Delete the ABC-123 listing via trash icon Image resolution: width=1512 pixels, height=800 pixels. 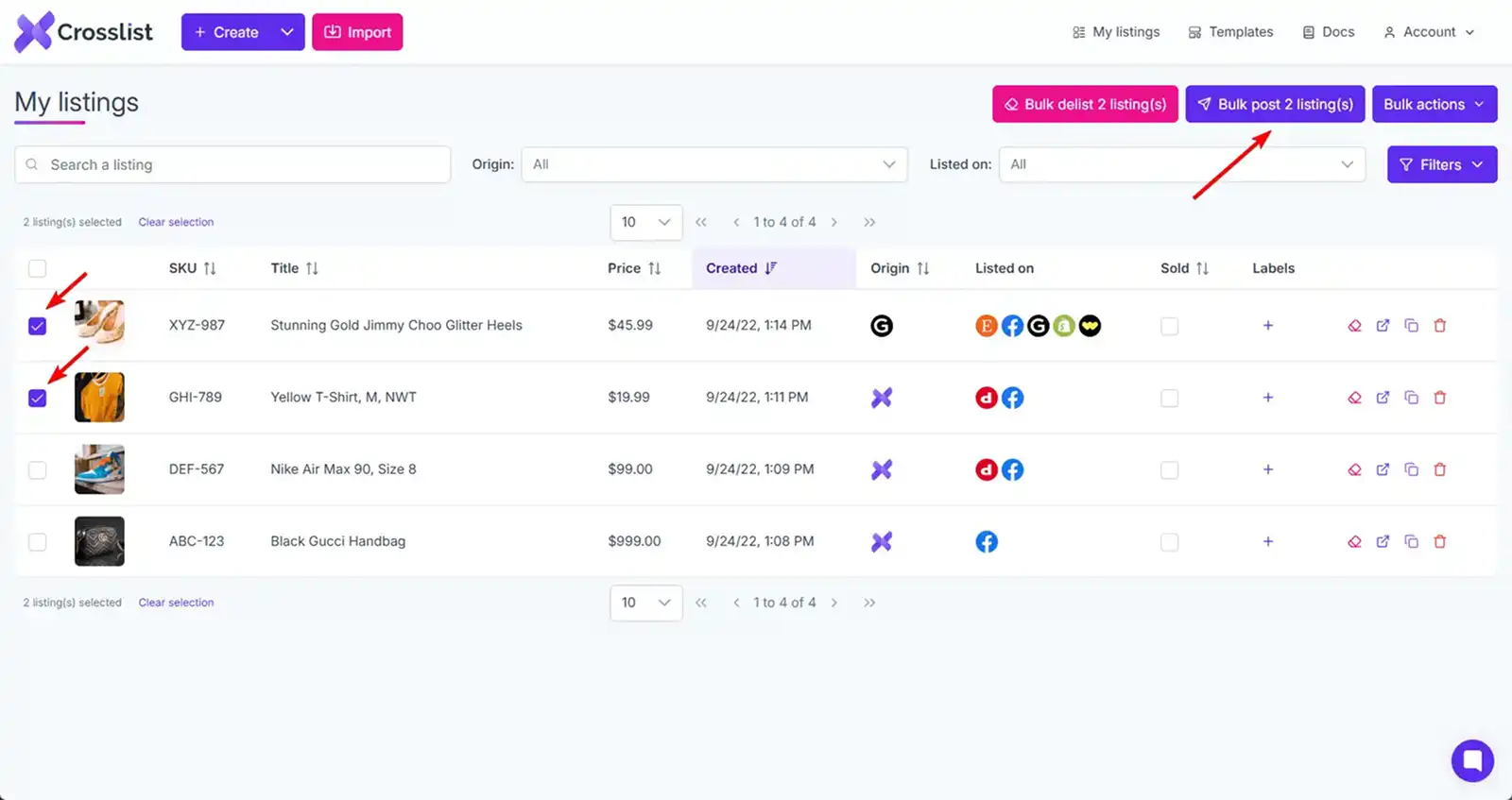[x=1440, y=541]
